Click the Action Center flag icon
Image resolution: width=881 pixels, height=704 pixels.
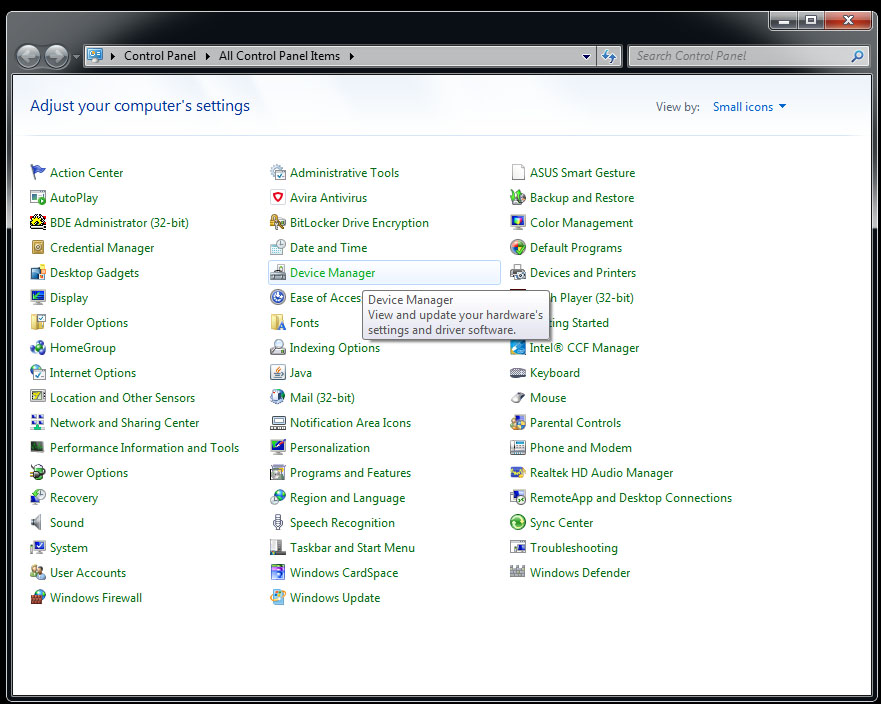(38, 172)
